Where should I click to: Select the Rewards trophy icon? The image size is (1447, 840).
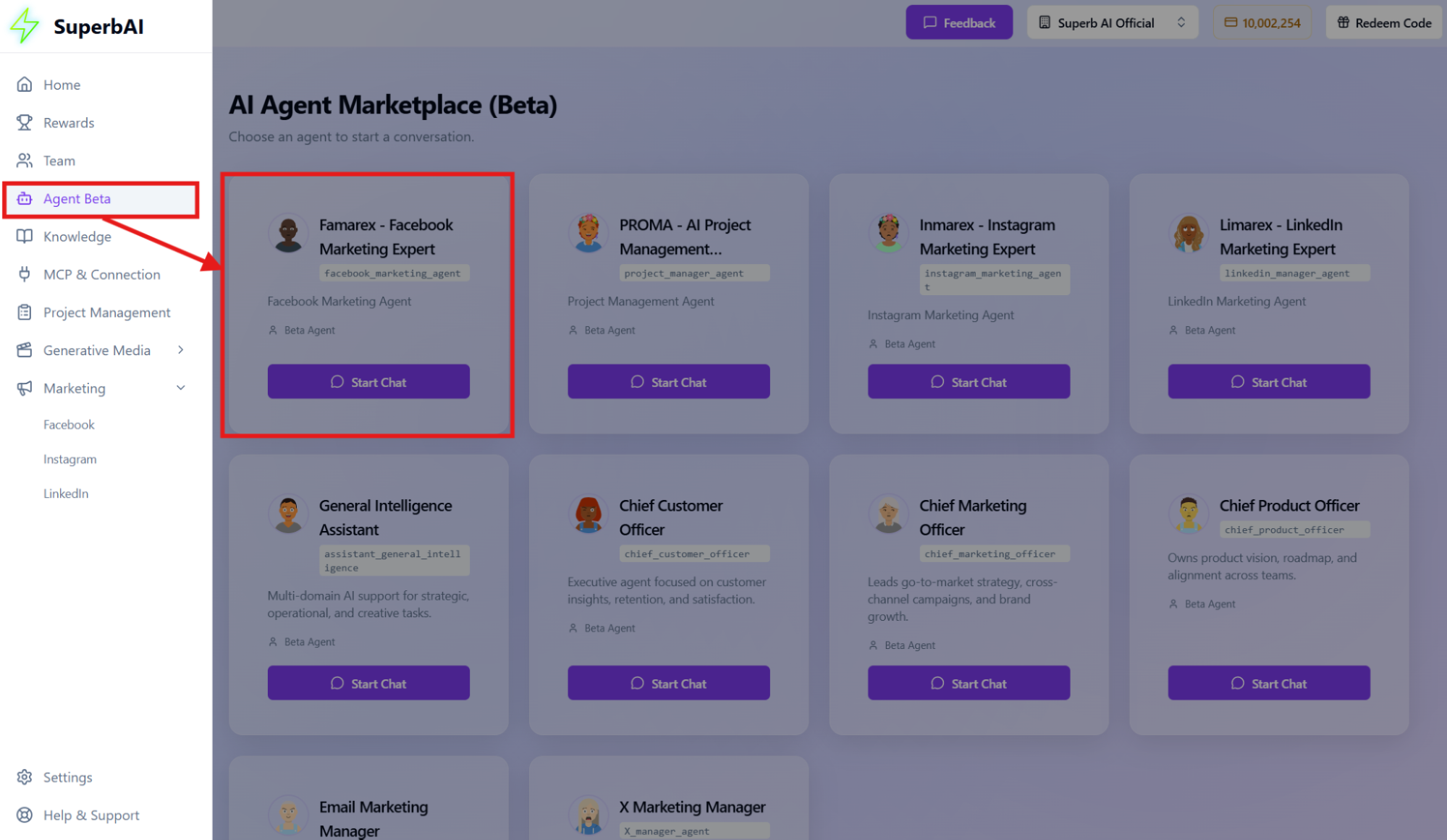click(x=24, y=122)
